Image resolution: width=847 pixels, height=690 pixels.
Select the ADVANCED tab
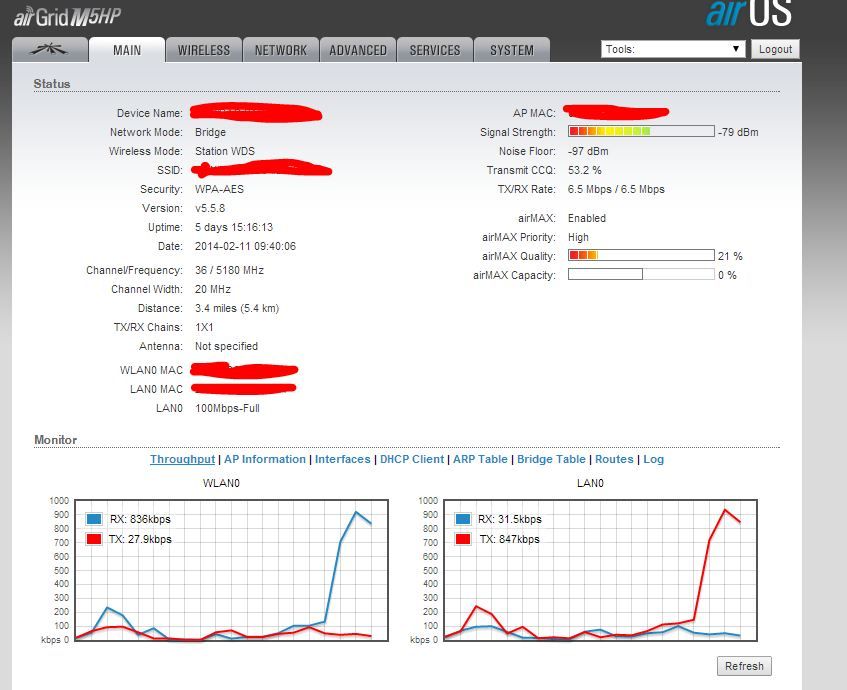(x=358, y=50)
